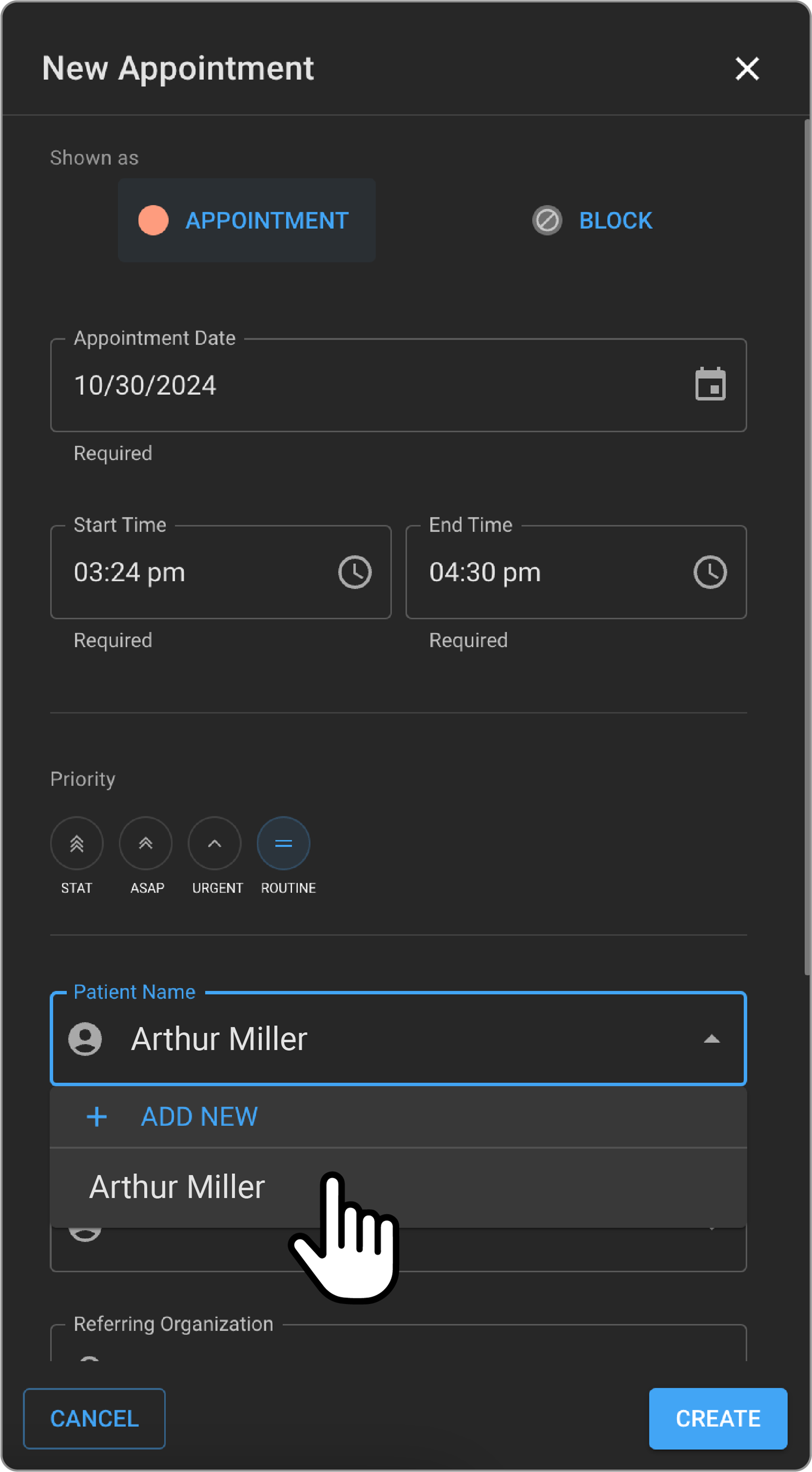The width and height of the screenshot is (812, 1472).
Task: Click the Start Time clock icon
Action: pos(355,572)
